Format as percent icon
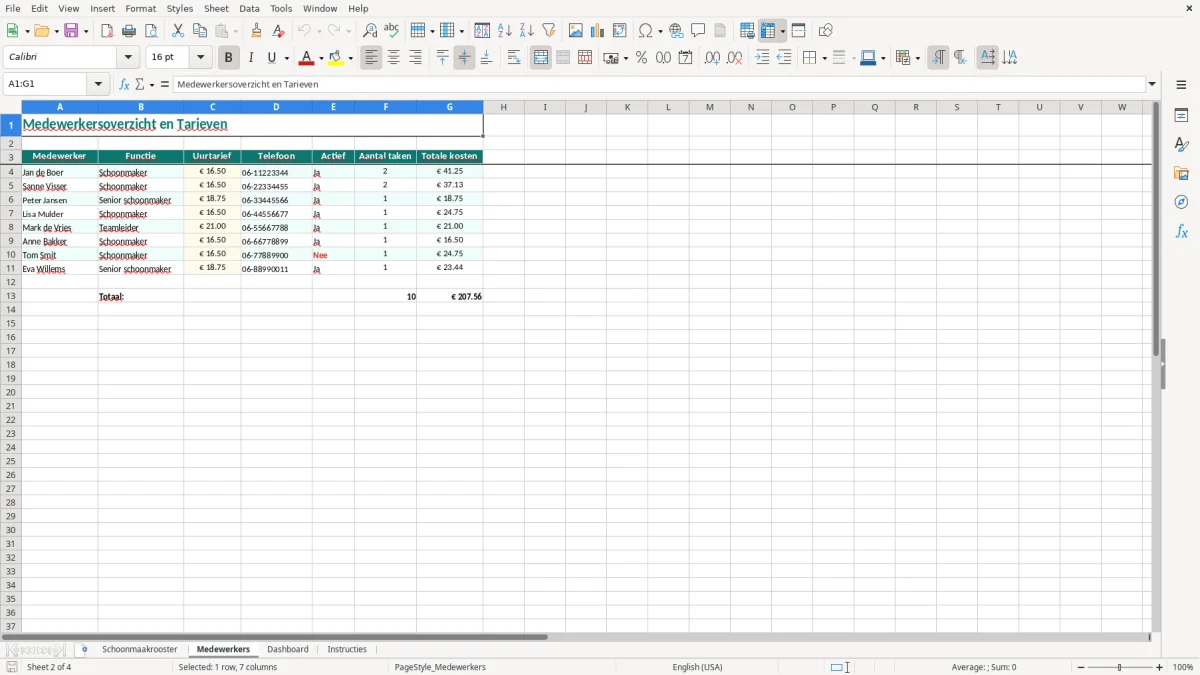 642,58
